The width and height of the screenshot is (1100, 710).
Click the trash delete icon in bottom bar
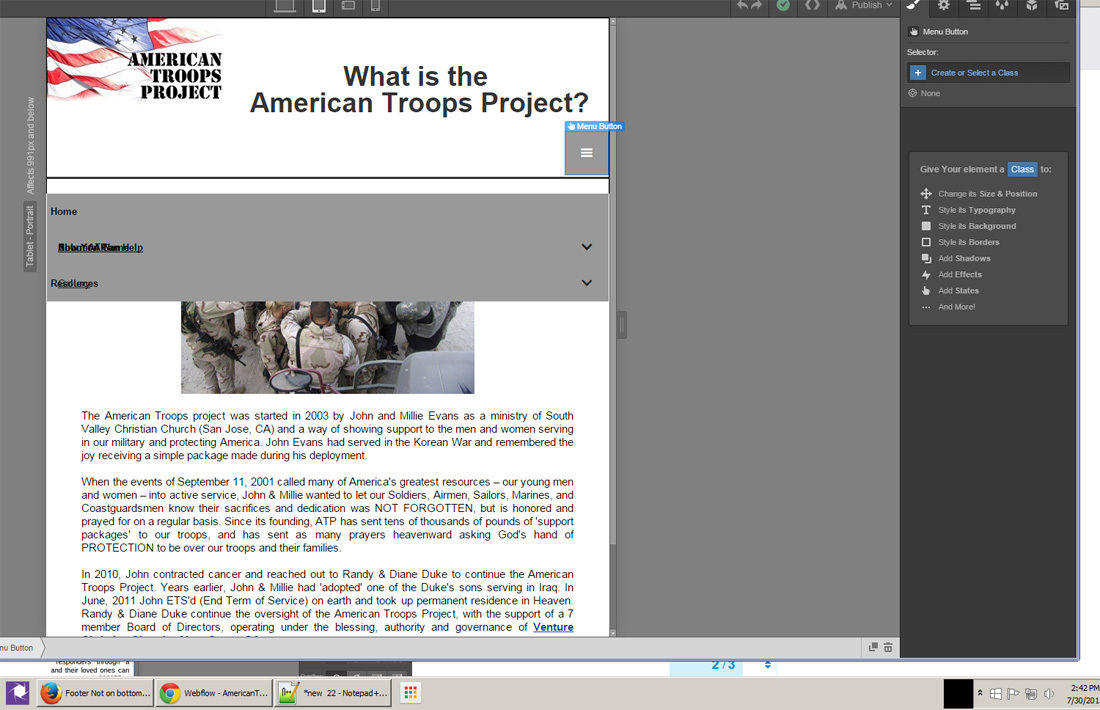coord(888,647)
